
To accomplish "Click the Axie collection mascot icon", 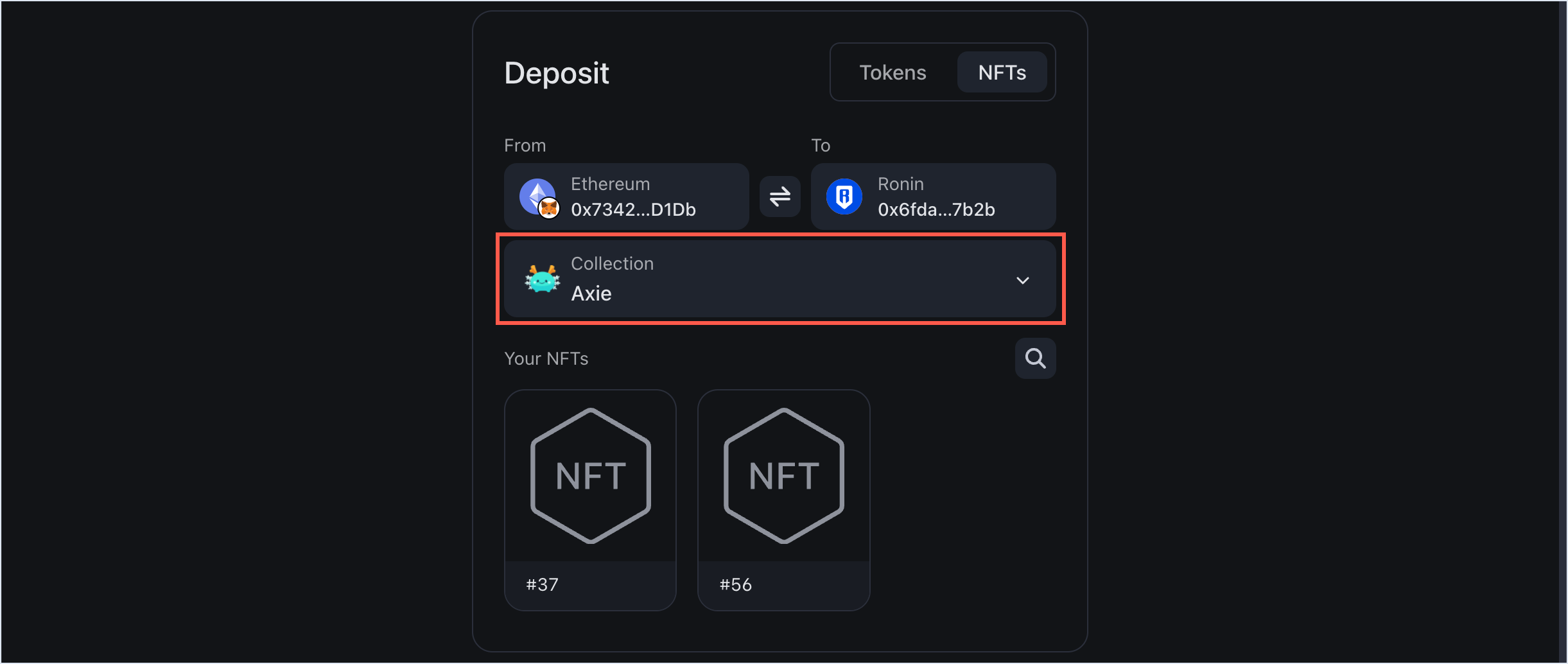I will [x=542, y=279].
